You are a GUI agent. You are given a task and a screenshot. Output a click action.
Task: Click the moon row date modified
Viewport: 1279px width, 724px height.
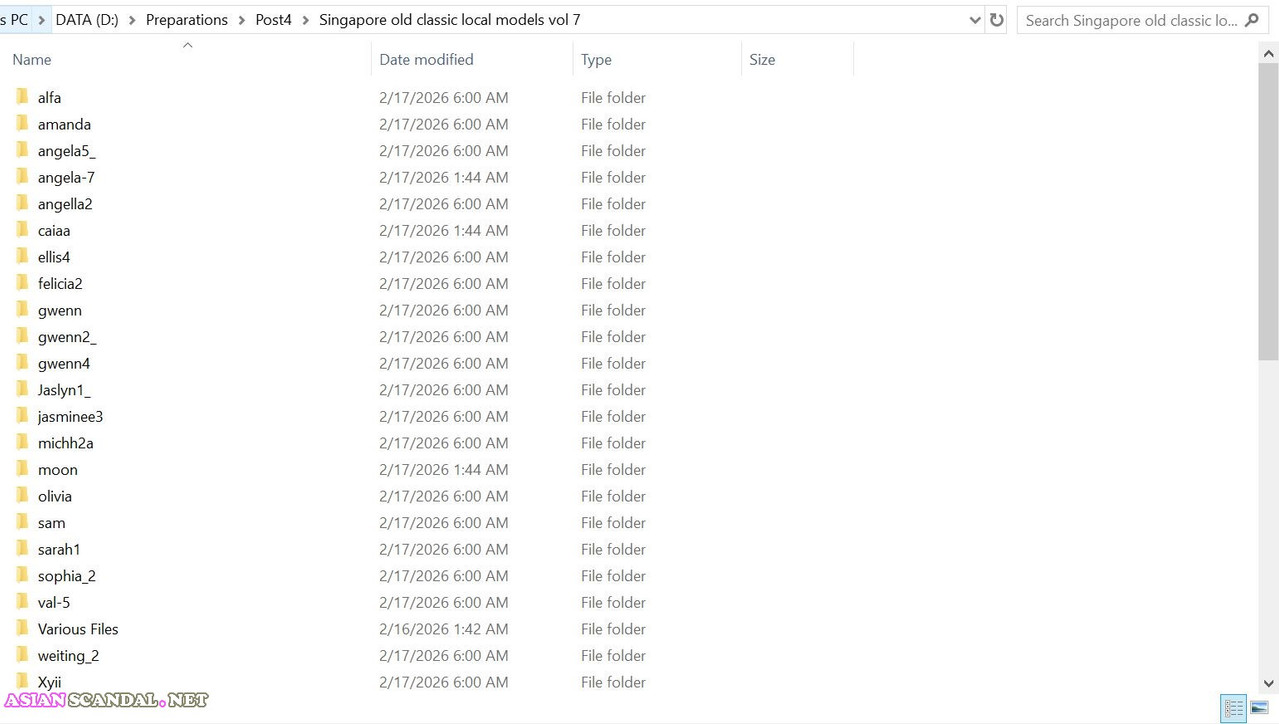[x=444, y=469]
